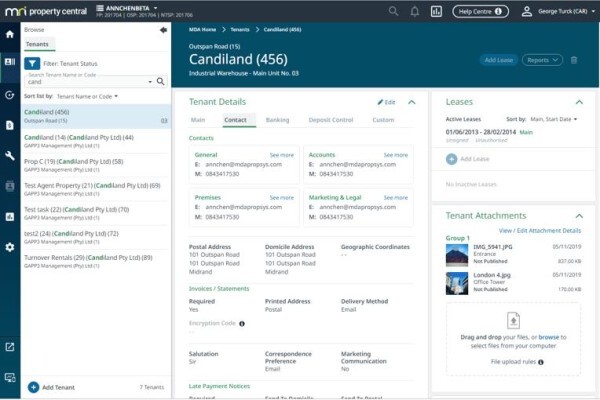Viewport: 600px width, 400px height.
Task: Open the London 4.jpg thumbnail
Action: tap(457, 283)
